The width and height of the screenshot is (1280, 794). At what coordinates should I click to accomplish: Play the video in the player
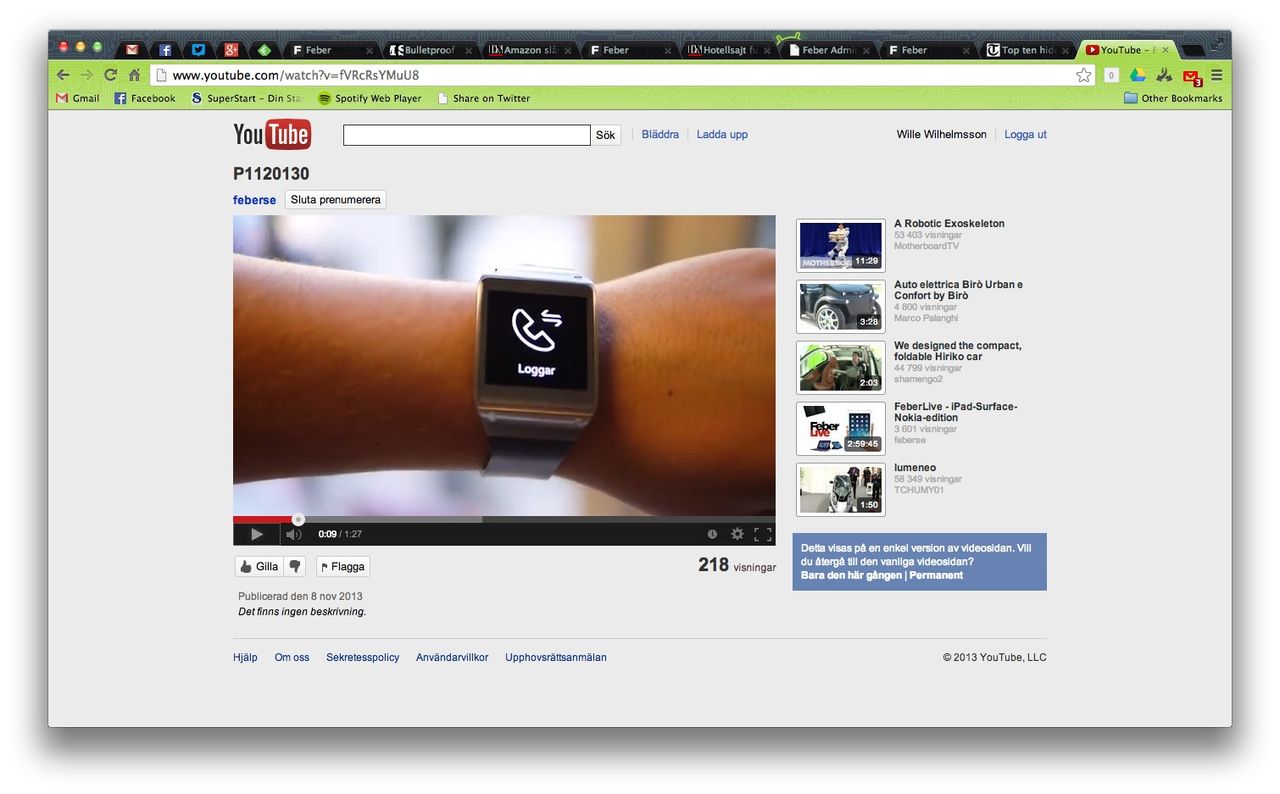pos(256,533)
